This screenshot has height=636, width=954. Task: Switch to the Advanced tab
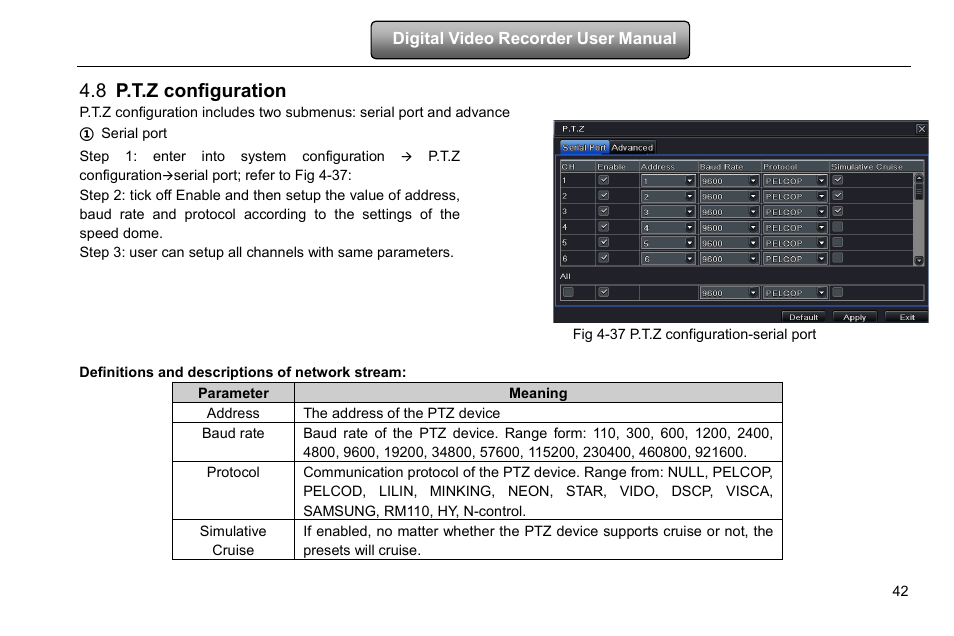tap(632, 147)
